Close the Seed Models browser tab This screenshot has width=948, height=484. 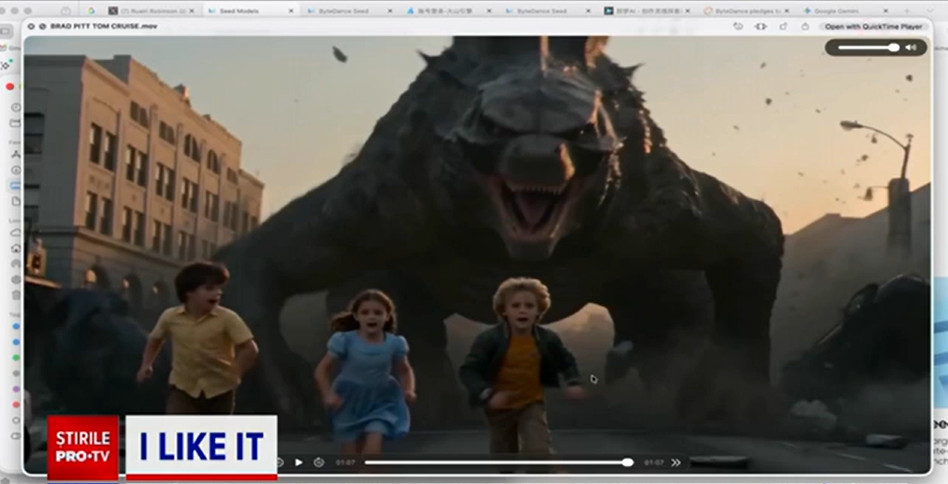(x=291, y=10)
